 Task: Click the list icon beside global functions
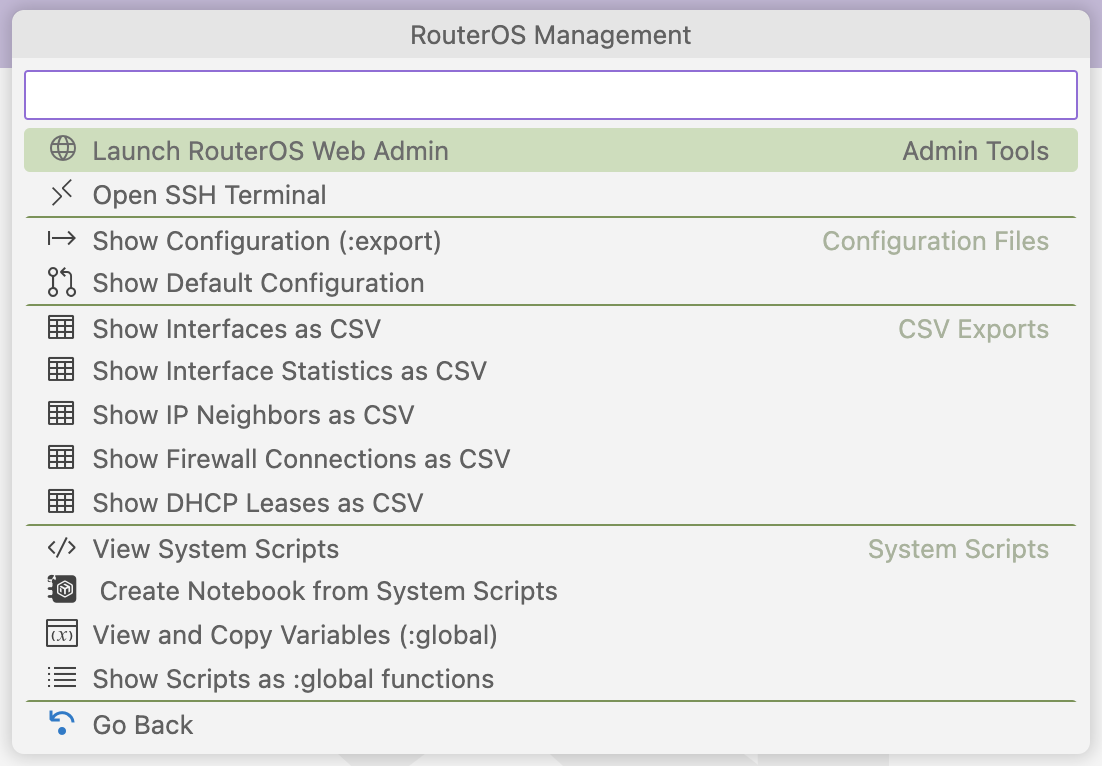(x=62, y=678)
